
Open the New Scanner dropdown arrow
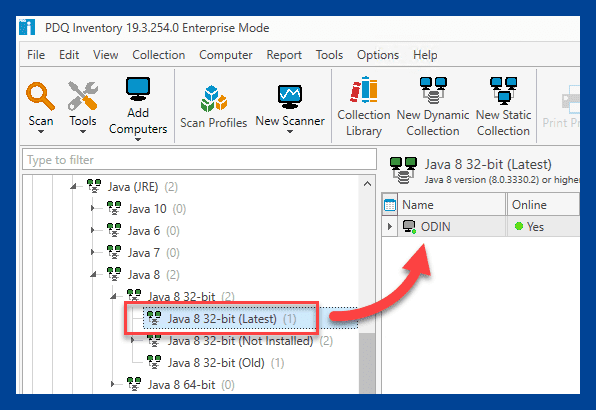pyautogui.click(x=290, y=132)
